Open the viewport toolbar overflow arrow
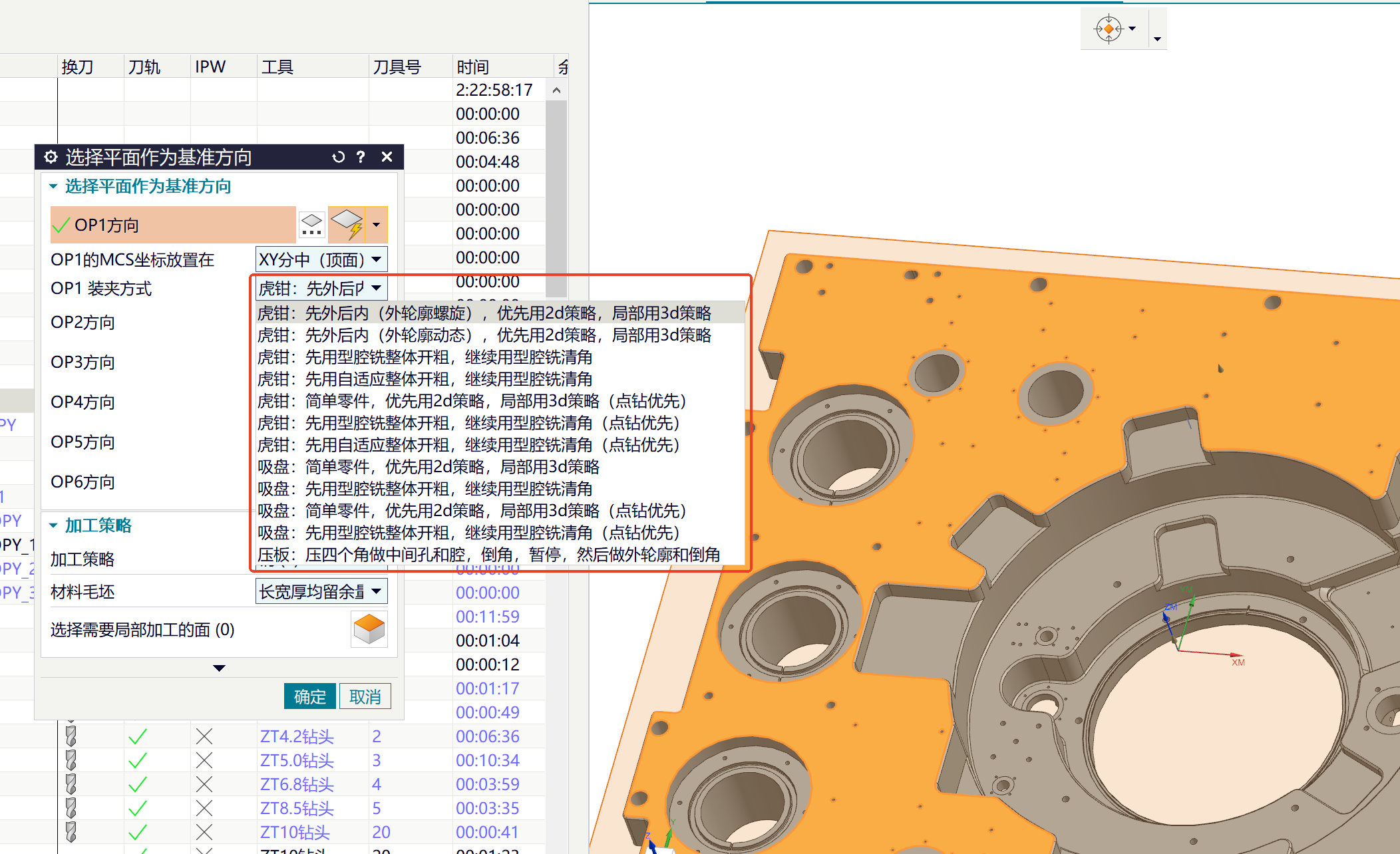The width and height of the screenshot is (1400, 854). (1157, 39)
